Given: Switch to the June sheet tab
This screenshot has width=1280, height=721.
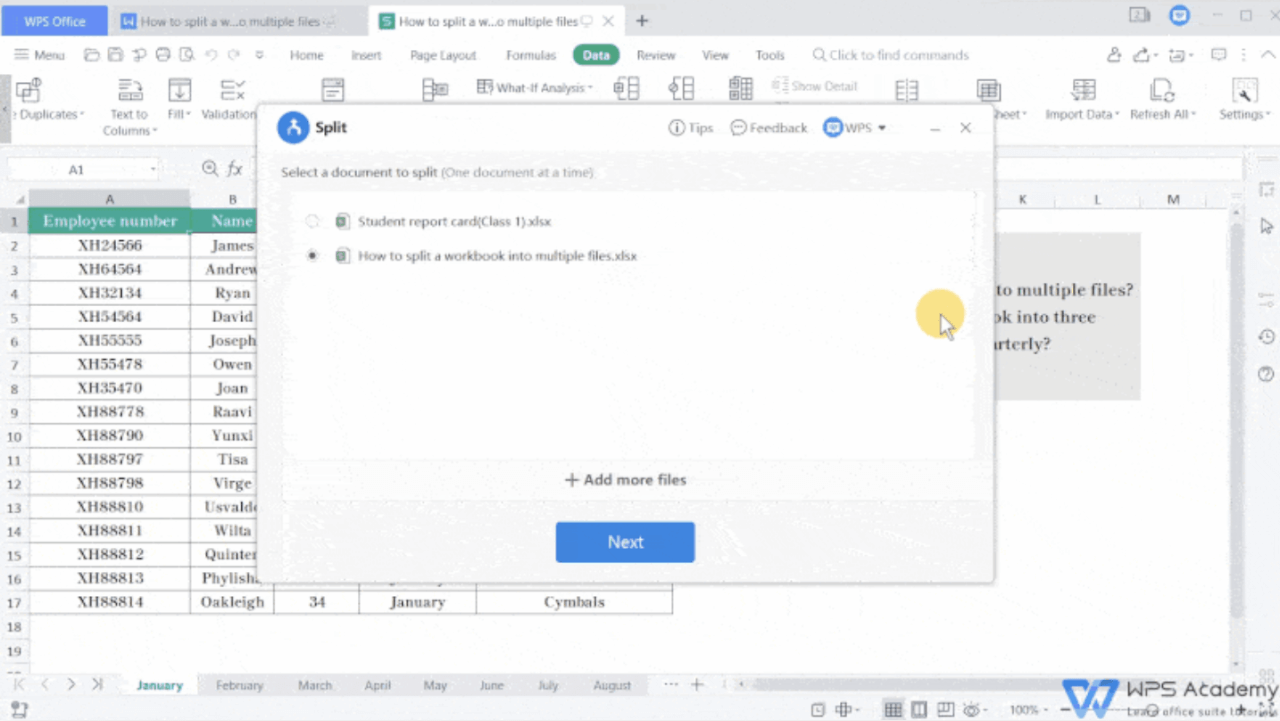Looking at the screenshot, I should click(x=492, y=685).
